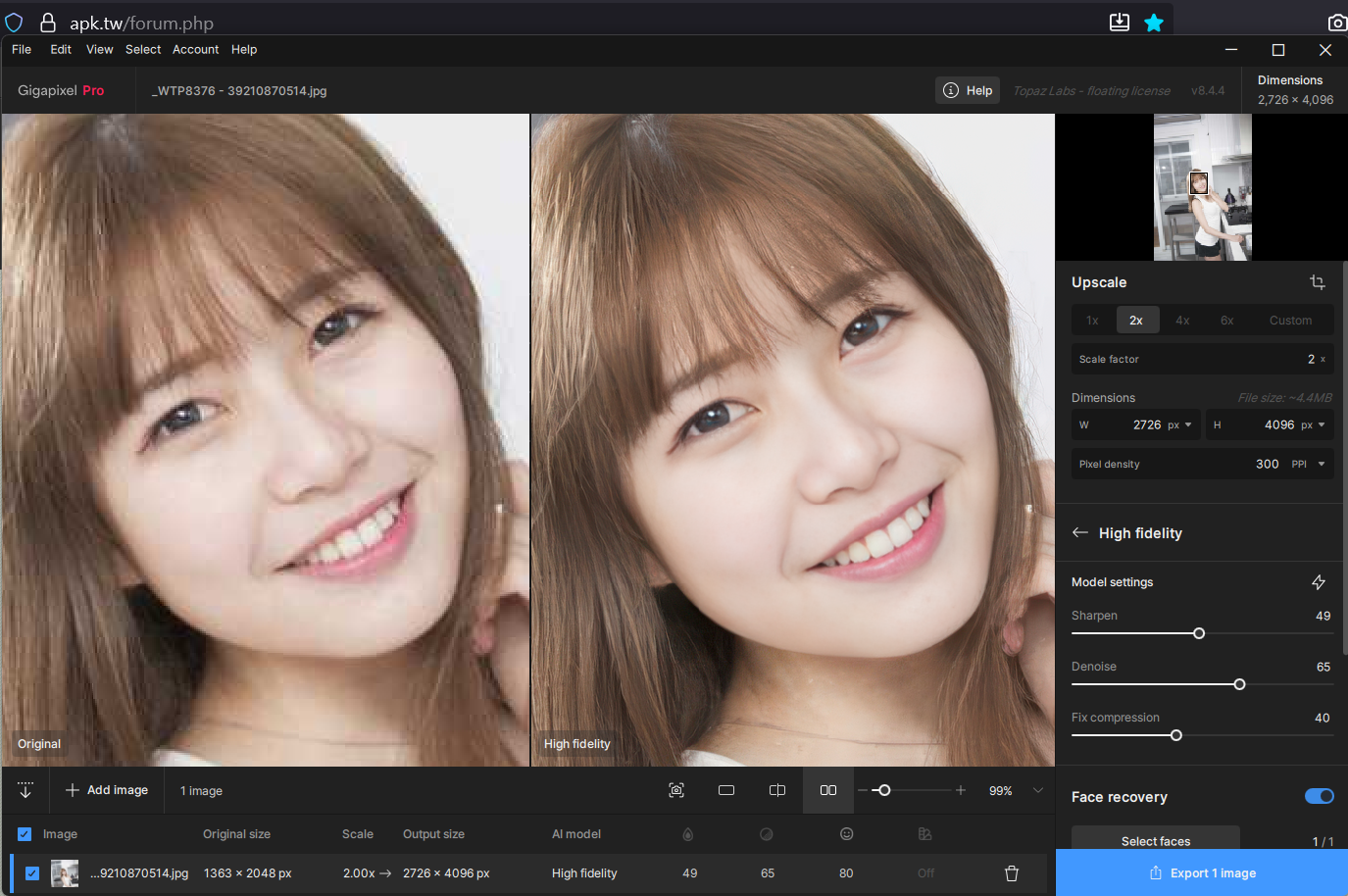Open the Account menu
This screenshot has width=1348, height=896.
pos(195,49)
